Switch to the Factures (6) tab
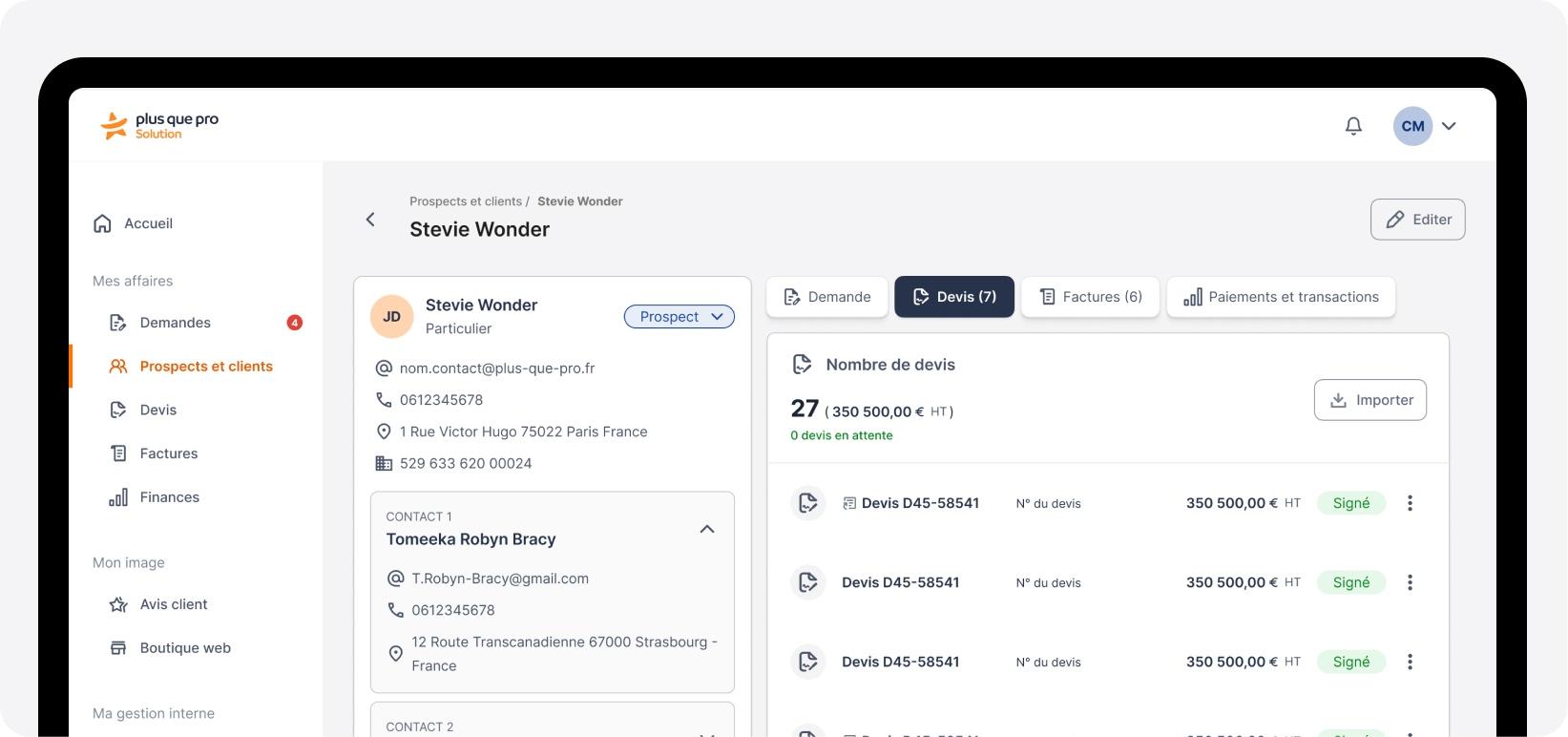Image resolution: width=1568 pixels, height=737 pixels. point(1090,297)
